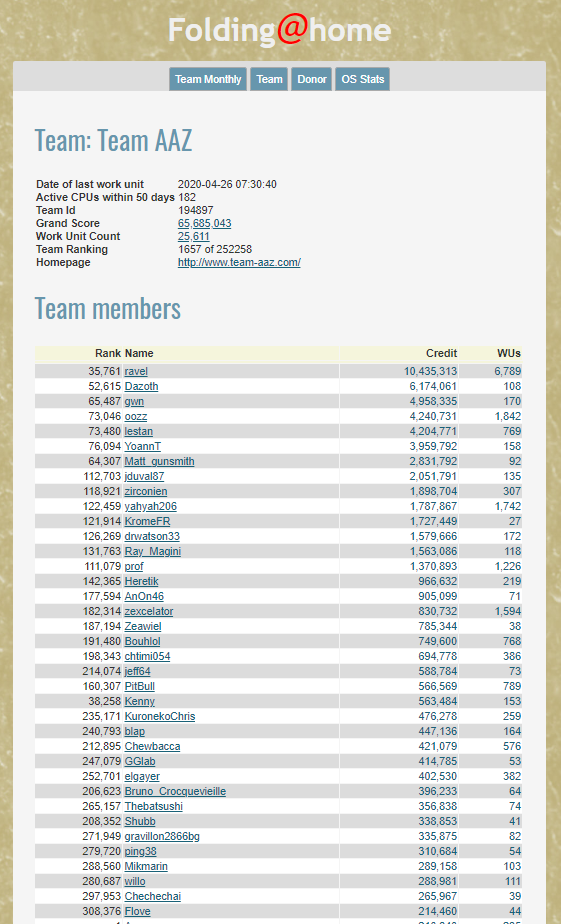Open Grand Score link 65,685,043
The width and height of the screenshot is (561, 924).
(204, 223)
